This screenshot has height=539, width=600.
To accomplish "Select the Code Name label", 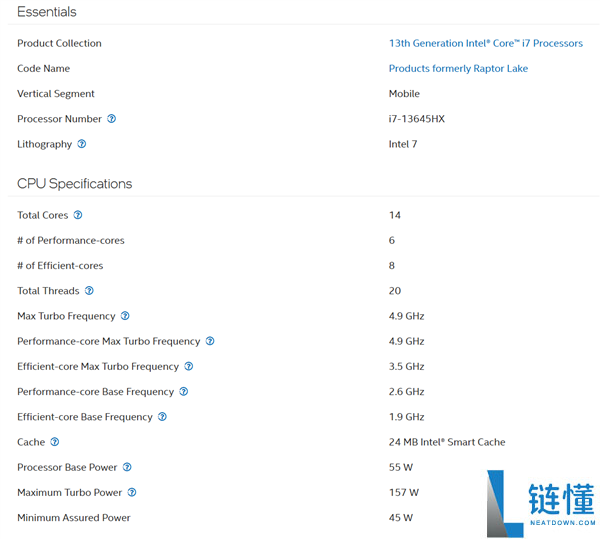I will tap(44, 68).
